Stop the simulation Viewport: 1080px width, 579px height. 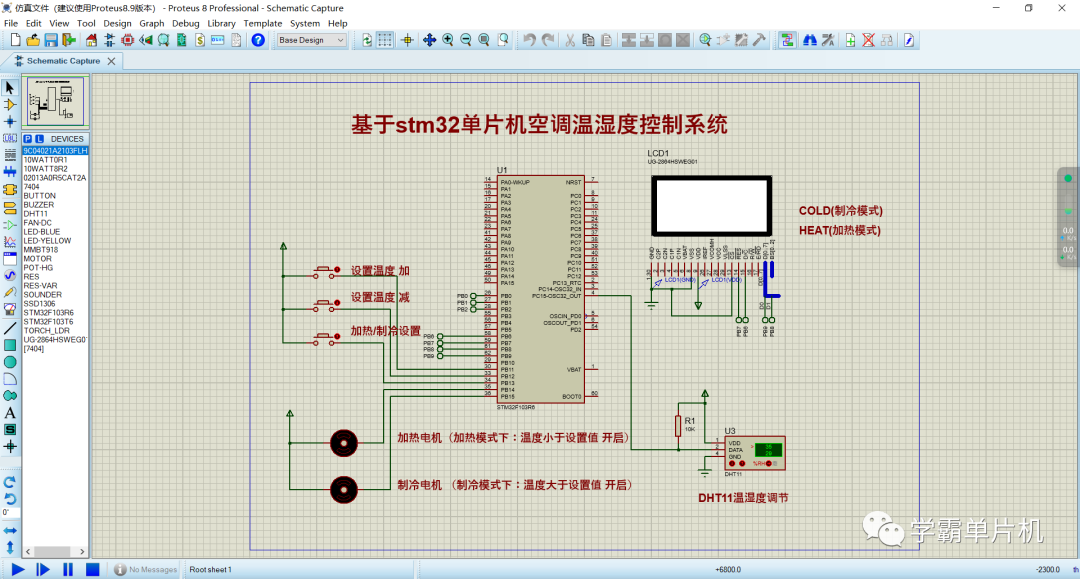click(92, 569)
